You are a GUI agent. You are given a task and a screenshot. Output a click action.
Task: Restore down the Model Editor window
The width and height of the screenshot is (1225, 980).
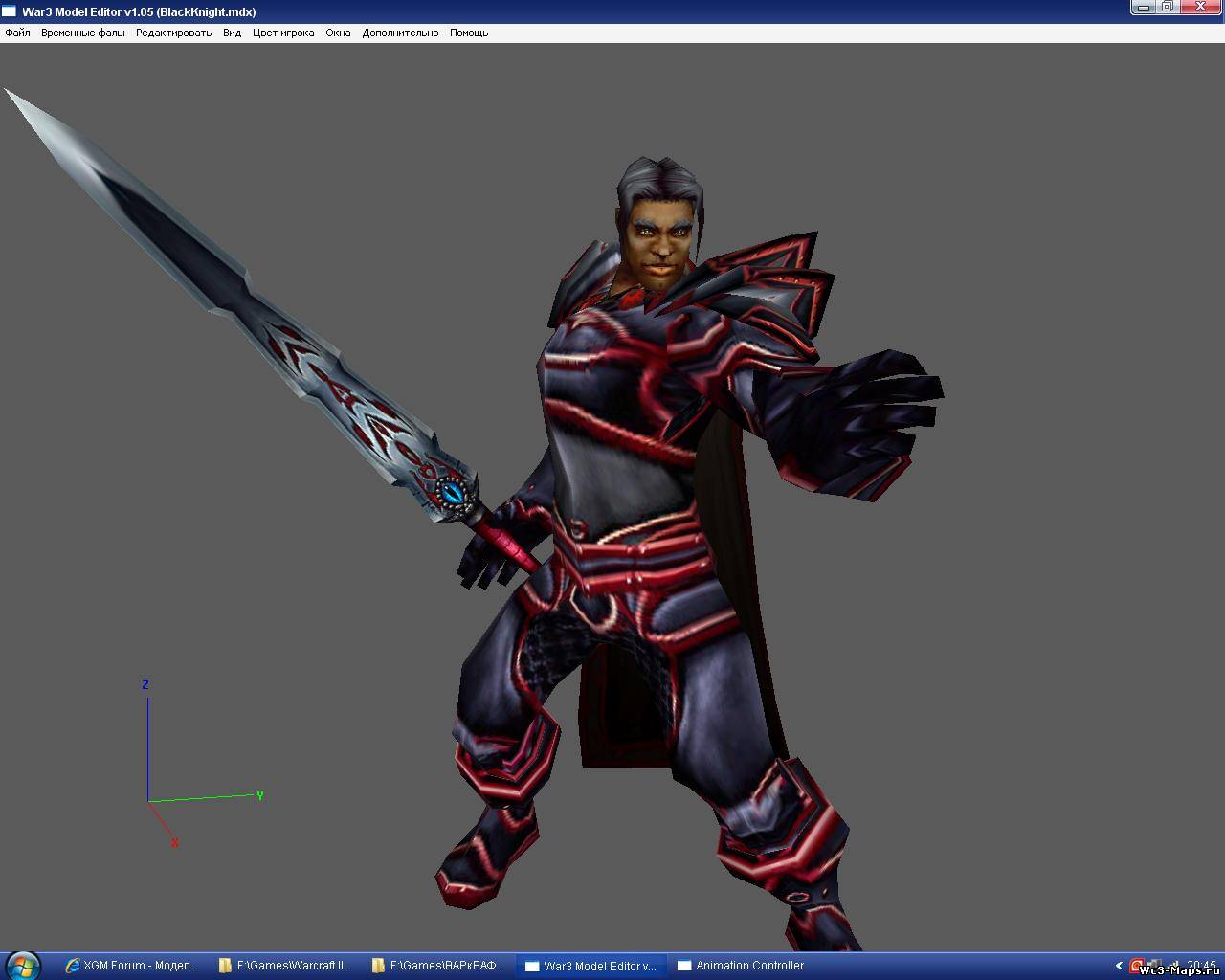1168,8
